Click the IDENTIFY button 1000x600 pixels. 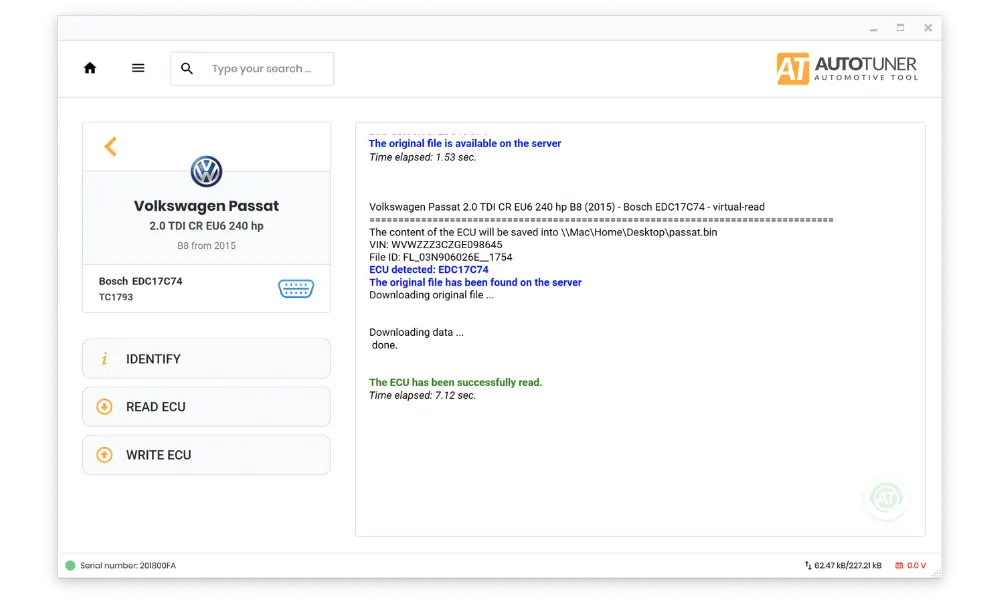pos(206,359)
